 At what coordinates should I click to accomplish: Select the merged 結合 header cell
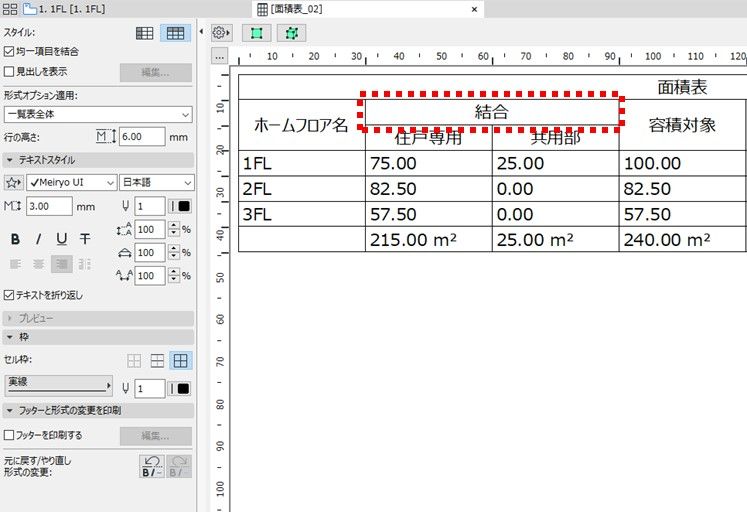[x=492, y=112]
